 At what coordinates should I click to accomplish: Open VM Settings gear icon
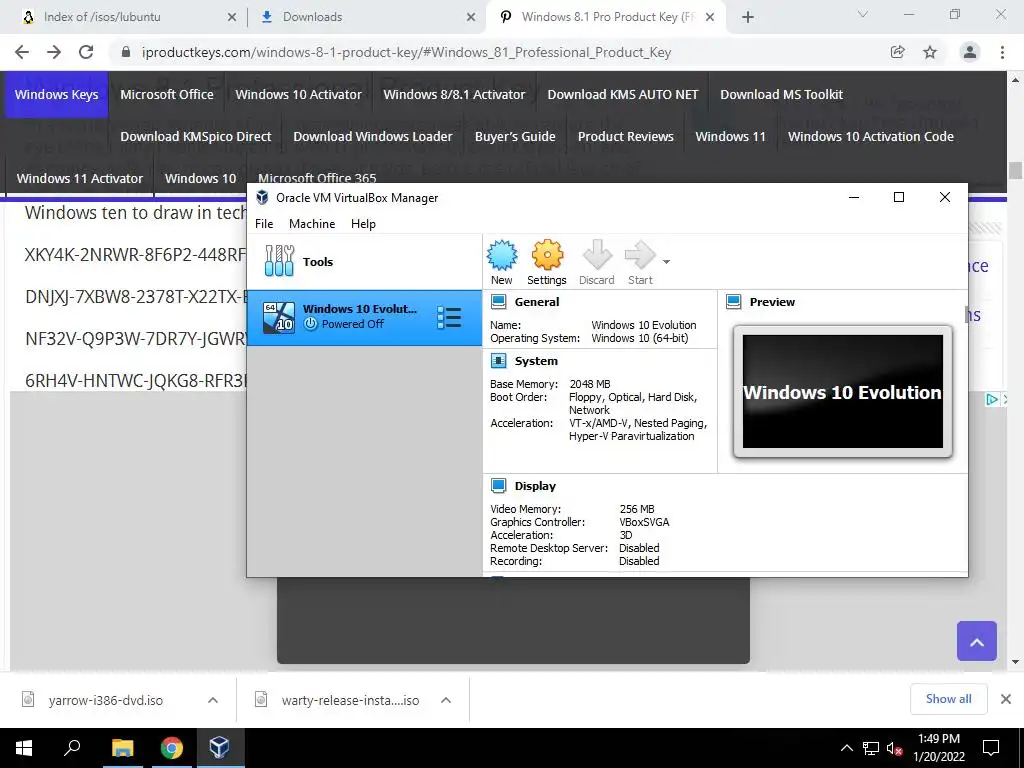(x=547, y=262)
